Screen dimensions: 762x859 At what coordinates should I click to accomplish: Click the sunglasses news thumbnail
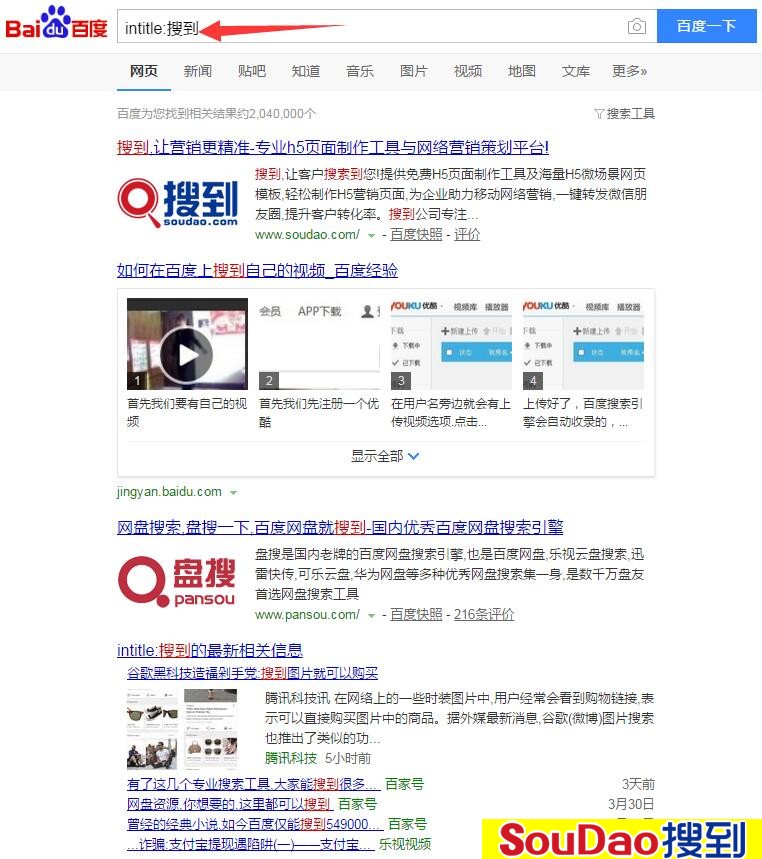coord(152,729)
